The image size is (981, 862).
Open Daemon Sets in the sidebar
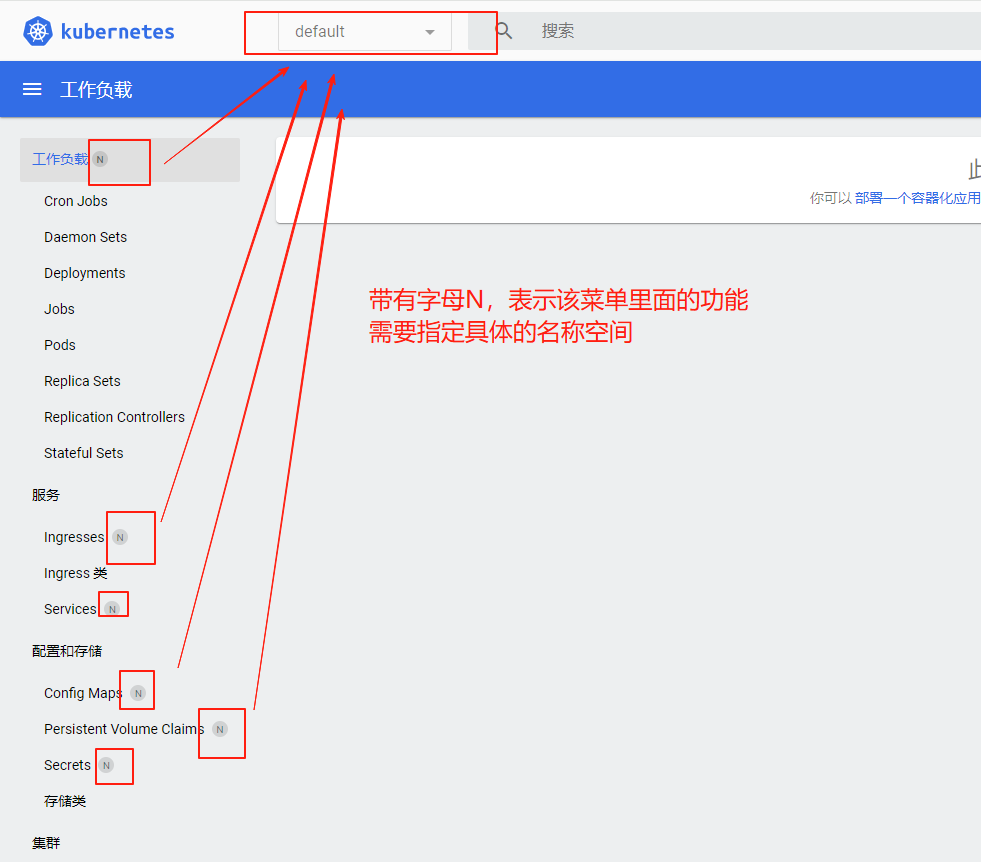point(86,237)
